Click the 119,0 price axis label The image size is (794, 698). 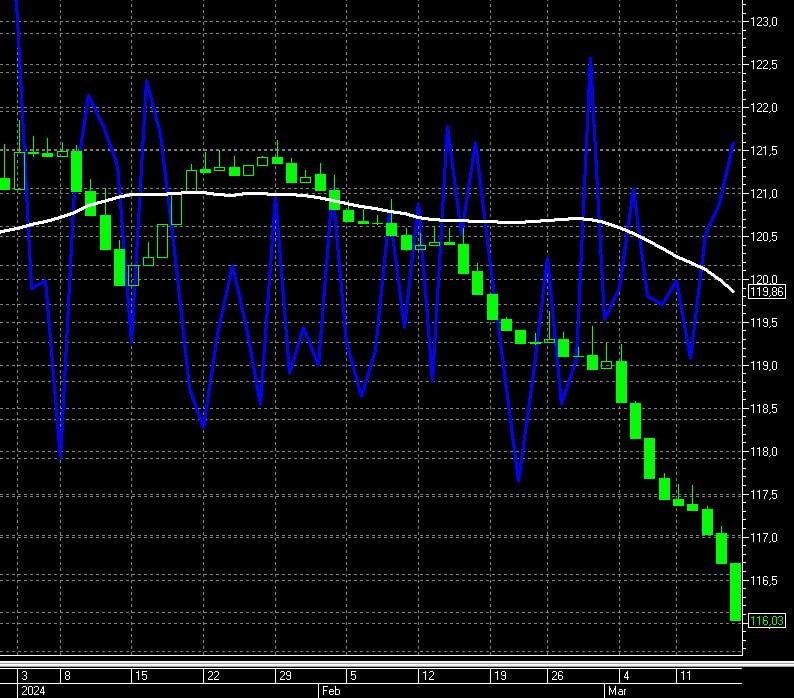[764, 366]
